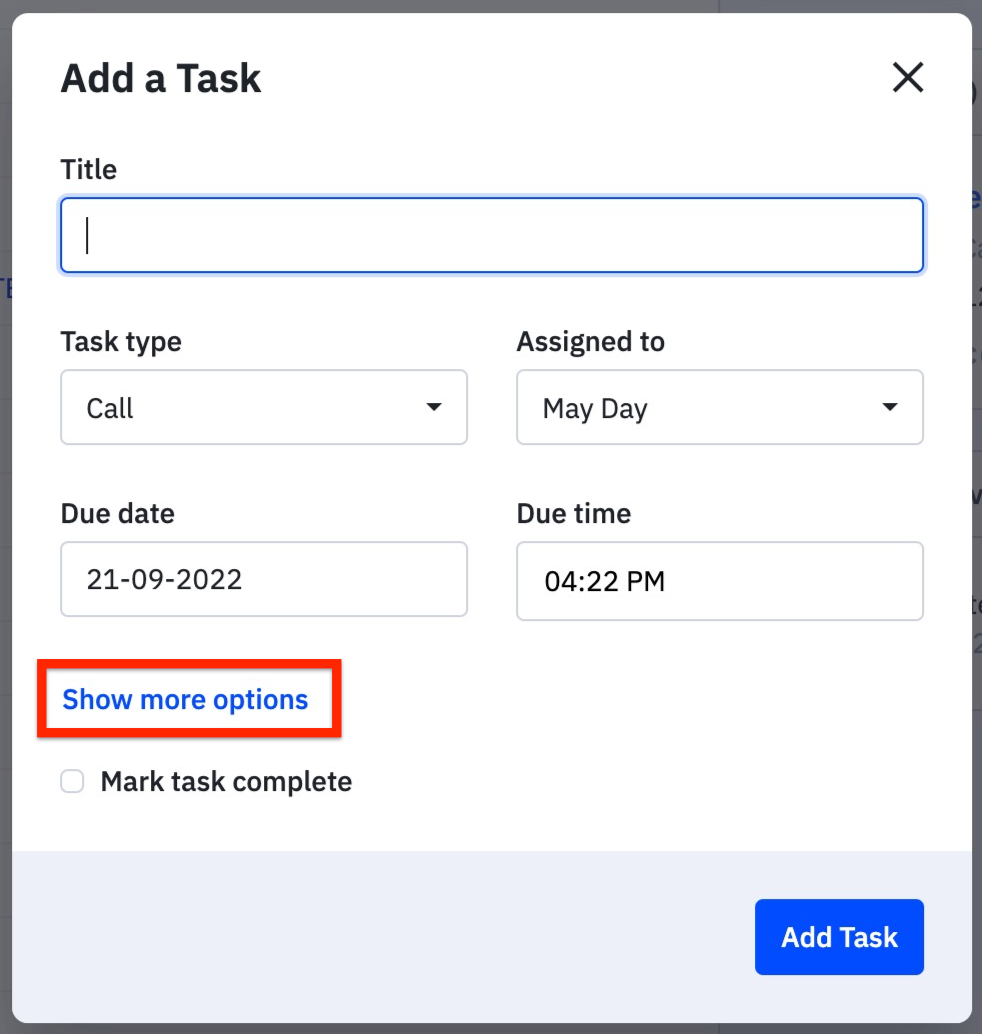Image resolution: width=982 pixels, height=1034 pixels.
Task: Select the Task type chevron arrow
Action: click(x=434, y=407)
